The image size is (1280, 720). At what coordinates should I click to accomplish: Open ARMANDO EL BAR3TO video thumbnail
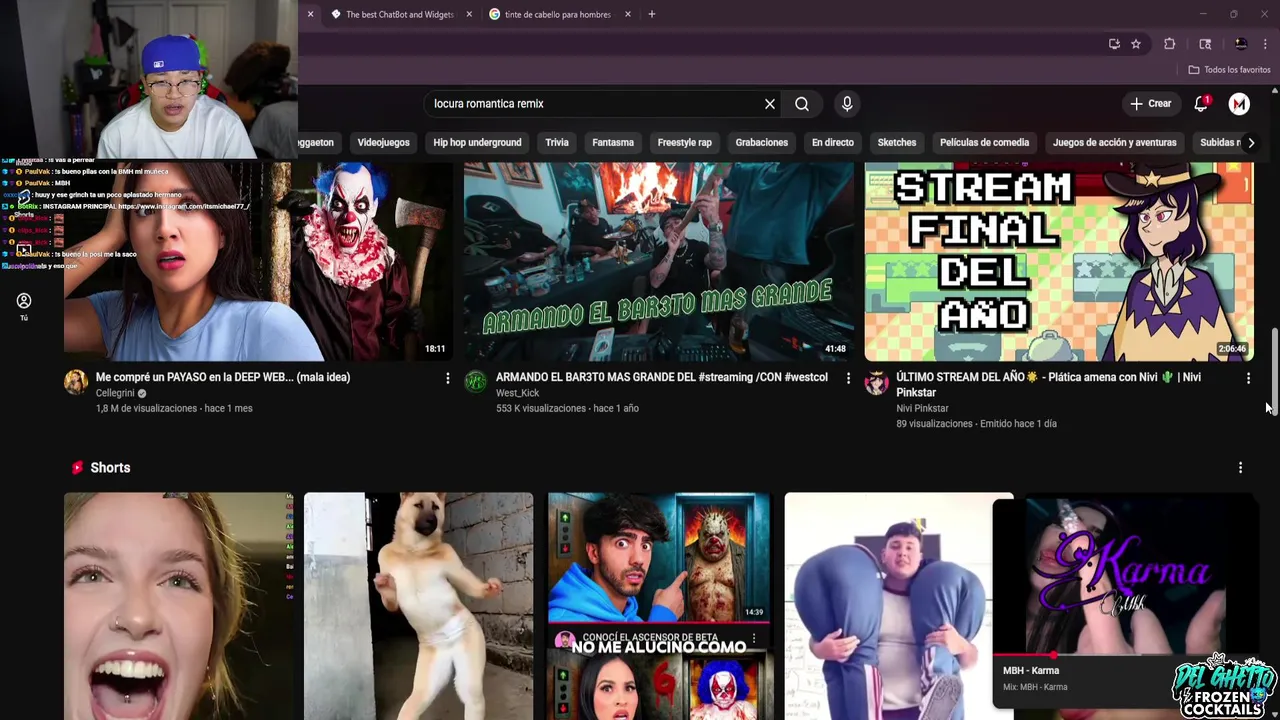point(658,261)
